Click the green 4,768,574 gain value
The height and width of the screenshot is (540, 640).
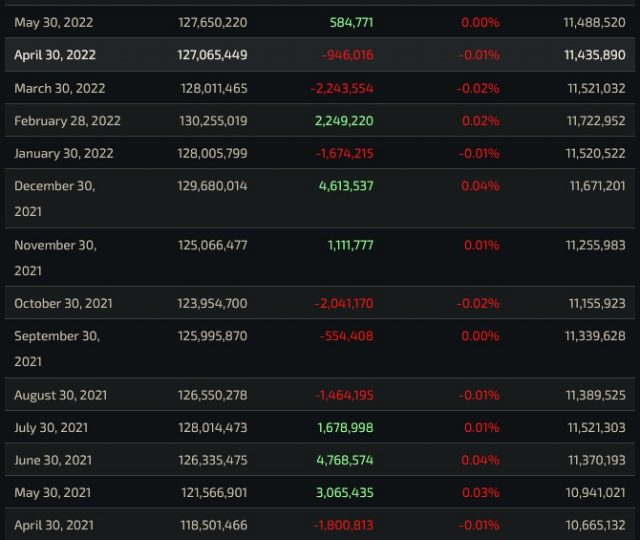344,460
